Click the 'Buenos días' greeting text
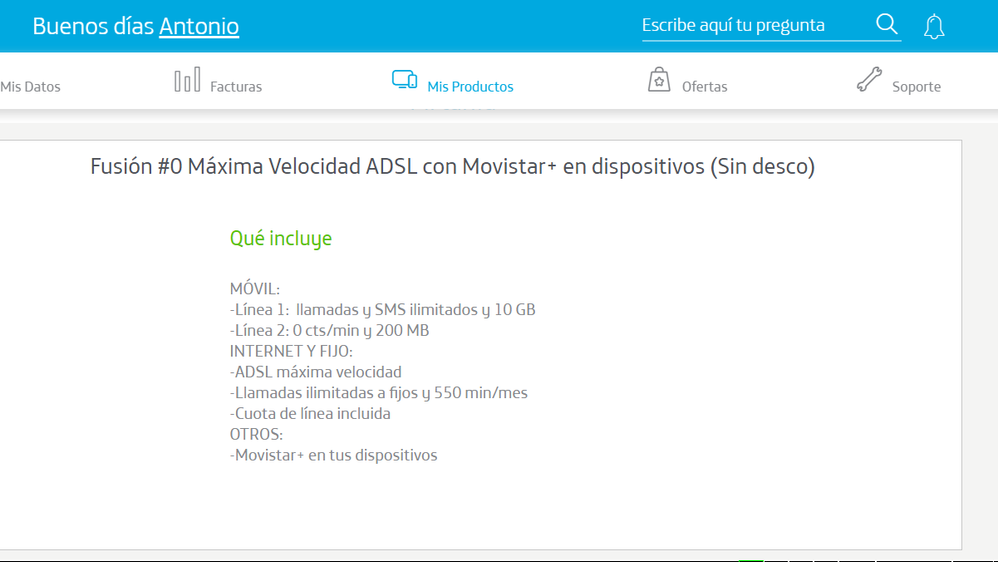The height and width of the screenshot is (562, 998). [93, 26]
